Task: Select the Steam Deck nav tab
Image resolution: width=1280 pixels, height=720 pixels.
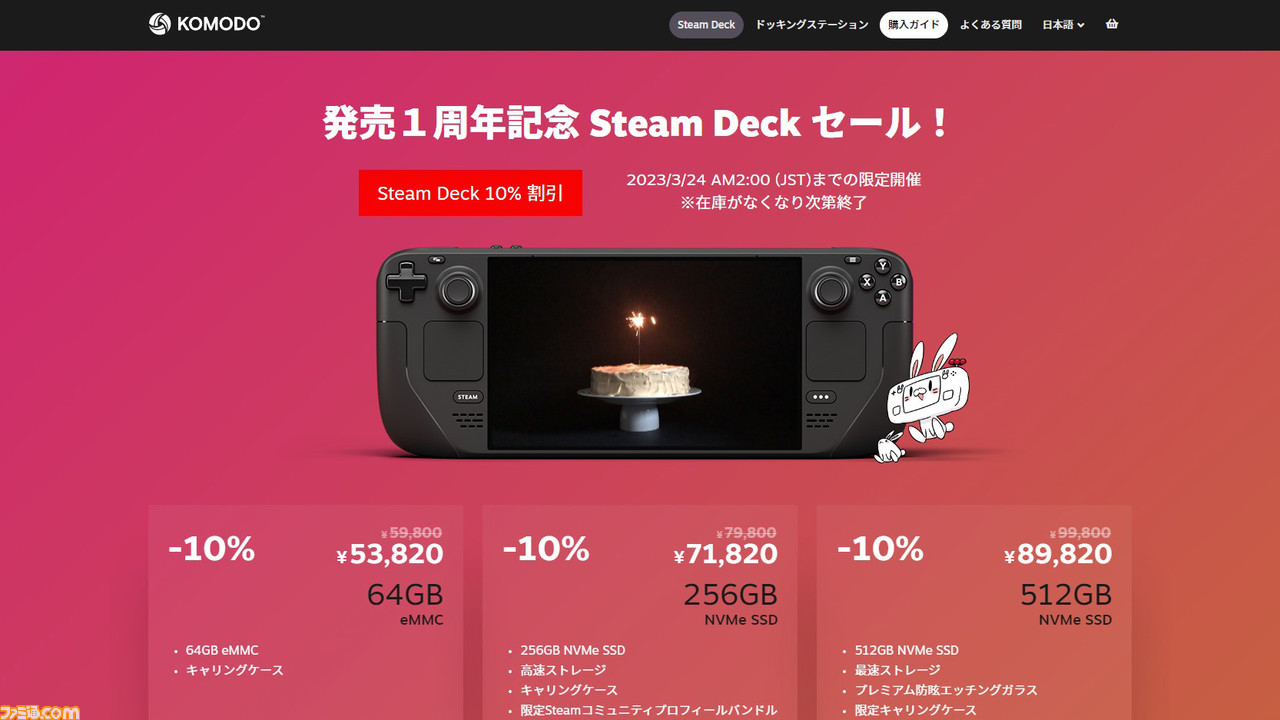Action: (706, 25)
